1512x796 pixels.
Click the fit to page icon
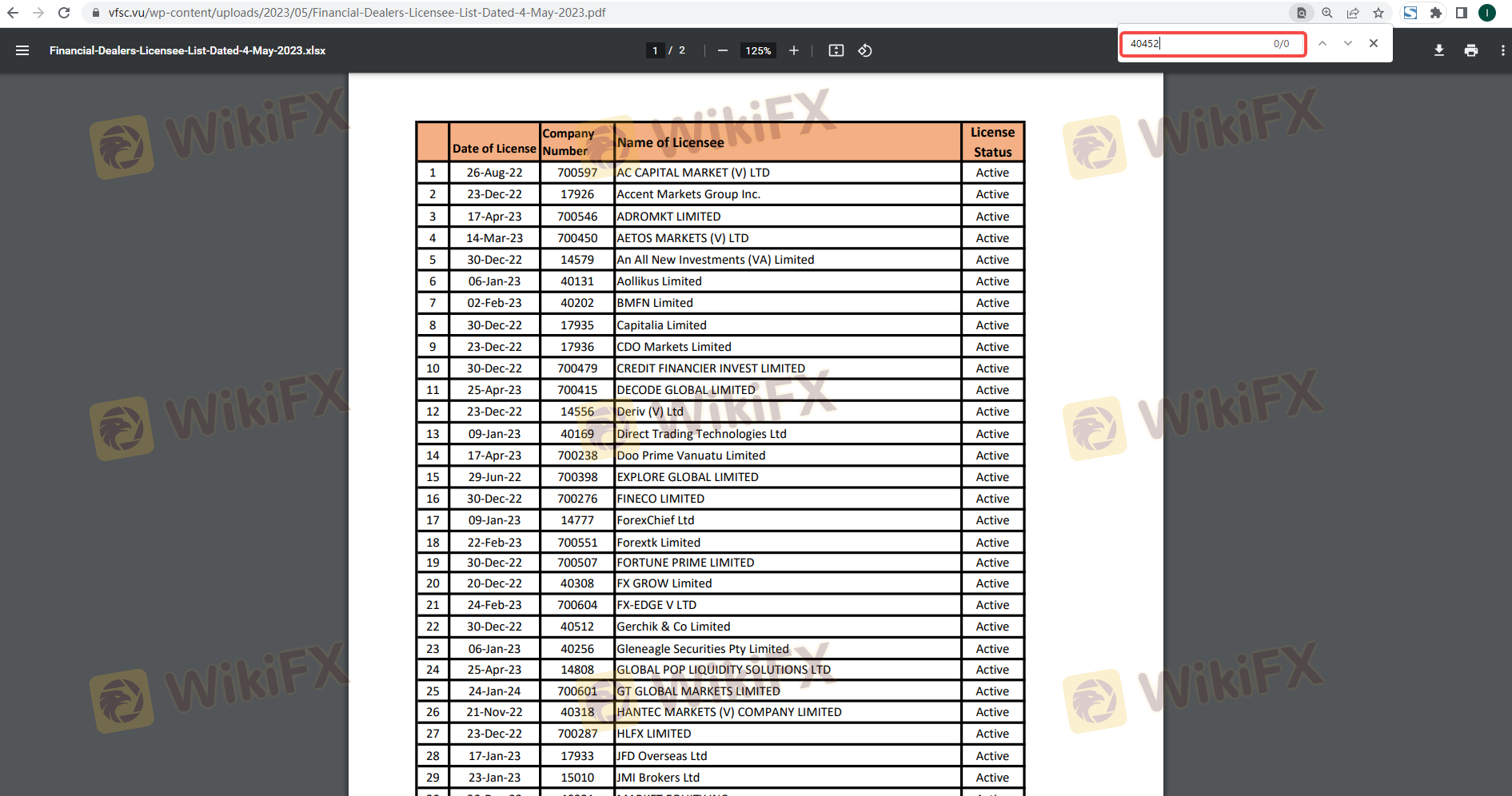point(836,50)
